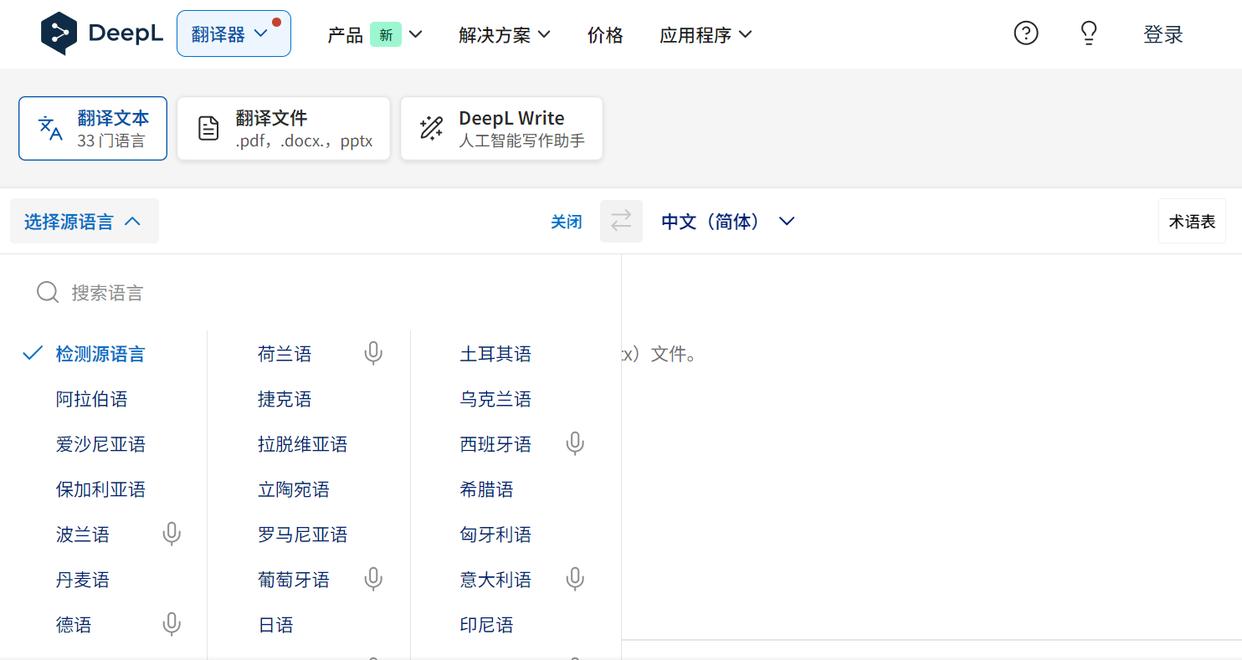Select 葡萄牙语 from the language list

click(293, 579)
